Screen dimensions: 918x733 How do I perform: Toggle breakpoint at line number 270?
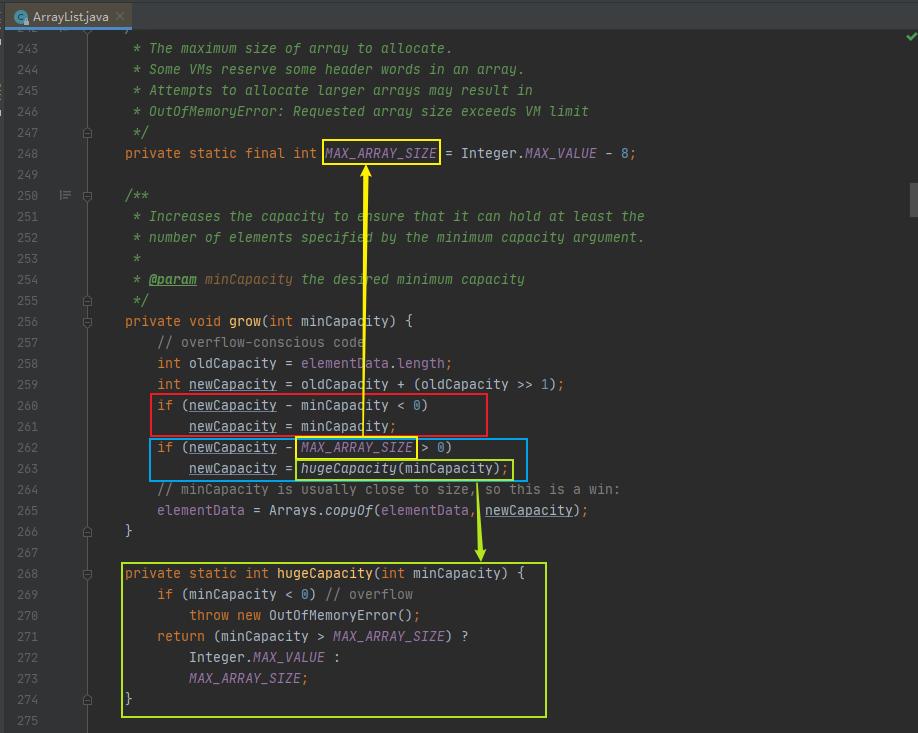(x=27, y=615)
